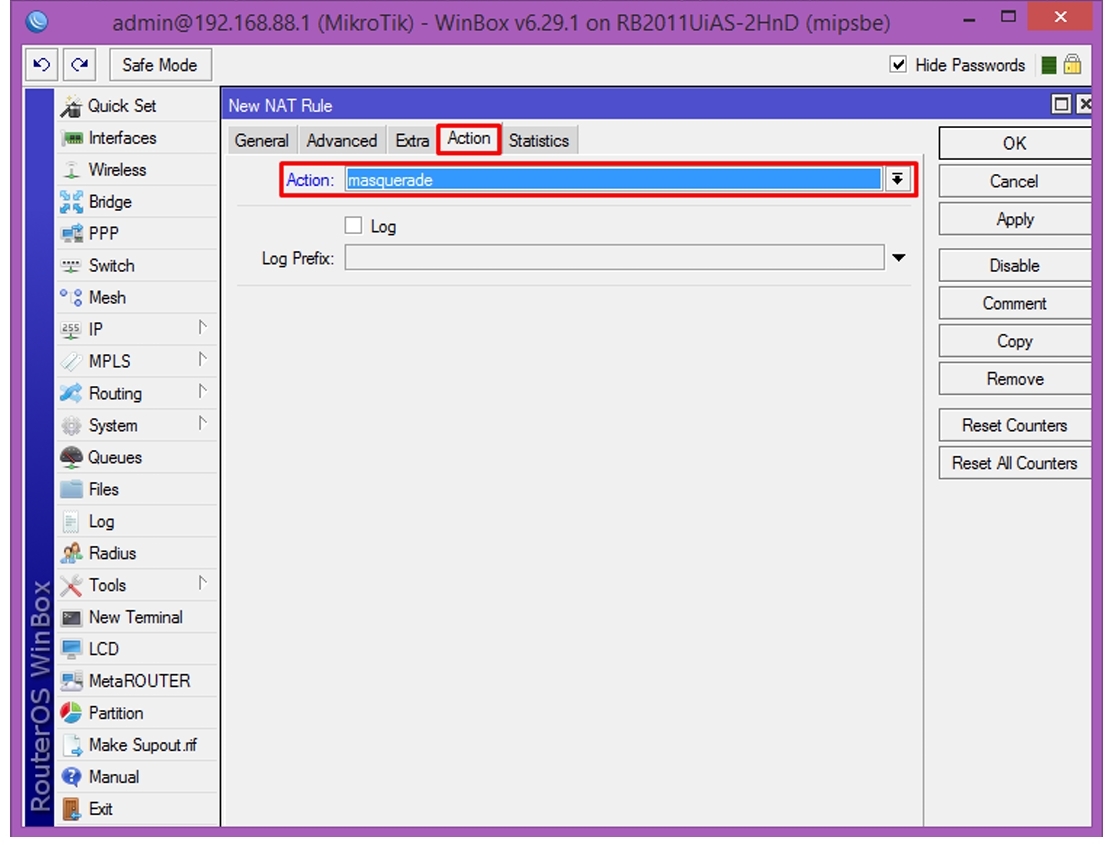Open the LCD monitor icon

point(72,650)
